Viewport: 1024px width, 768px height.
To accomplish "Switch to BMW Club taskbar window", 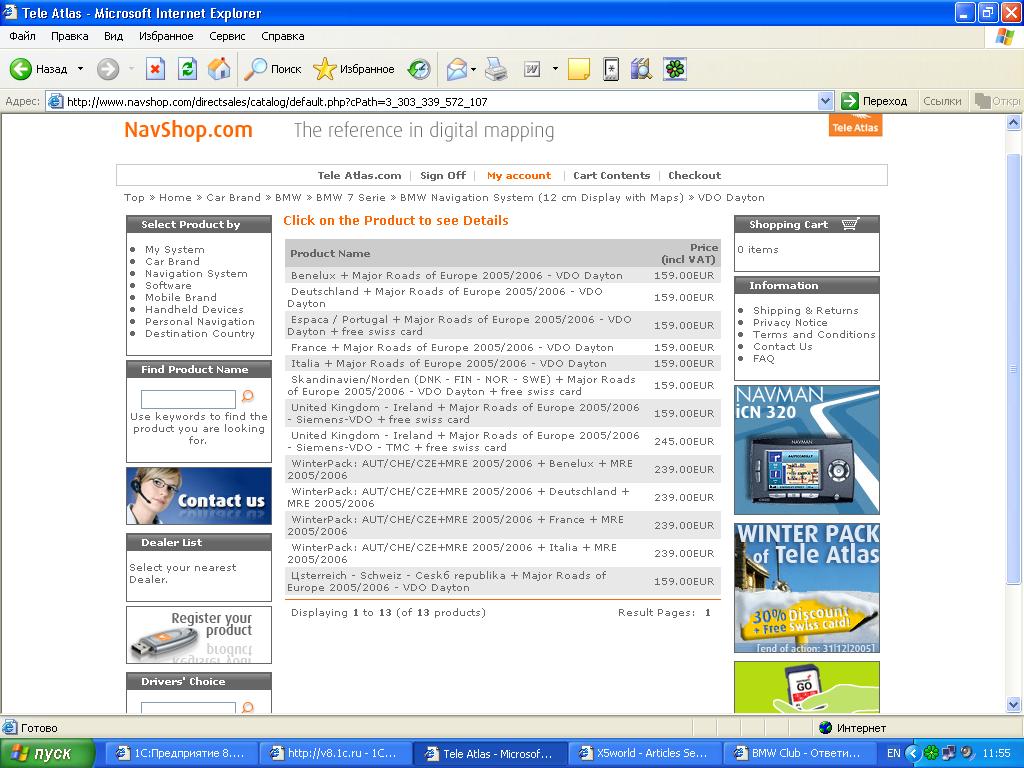I will pyautogui.click(x=798, y=753).
